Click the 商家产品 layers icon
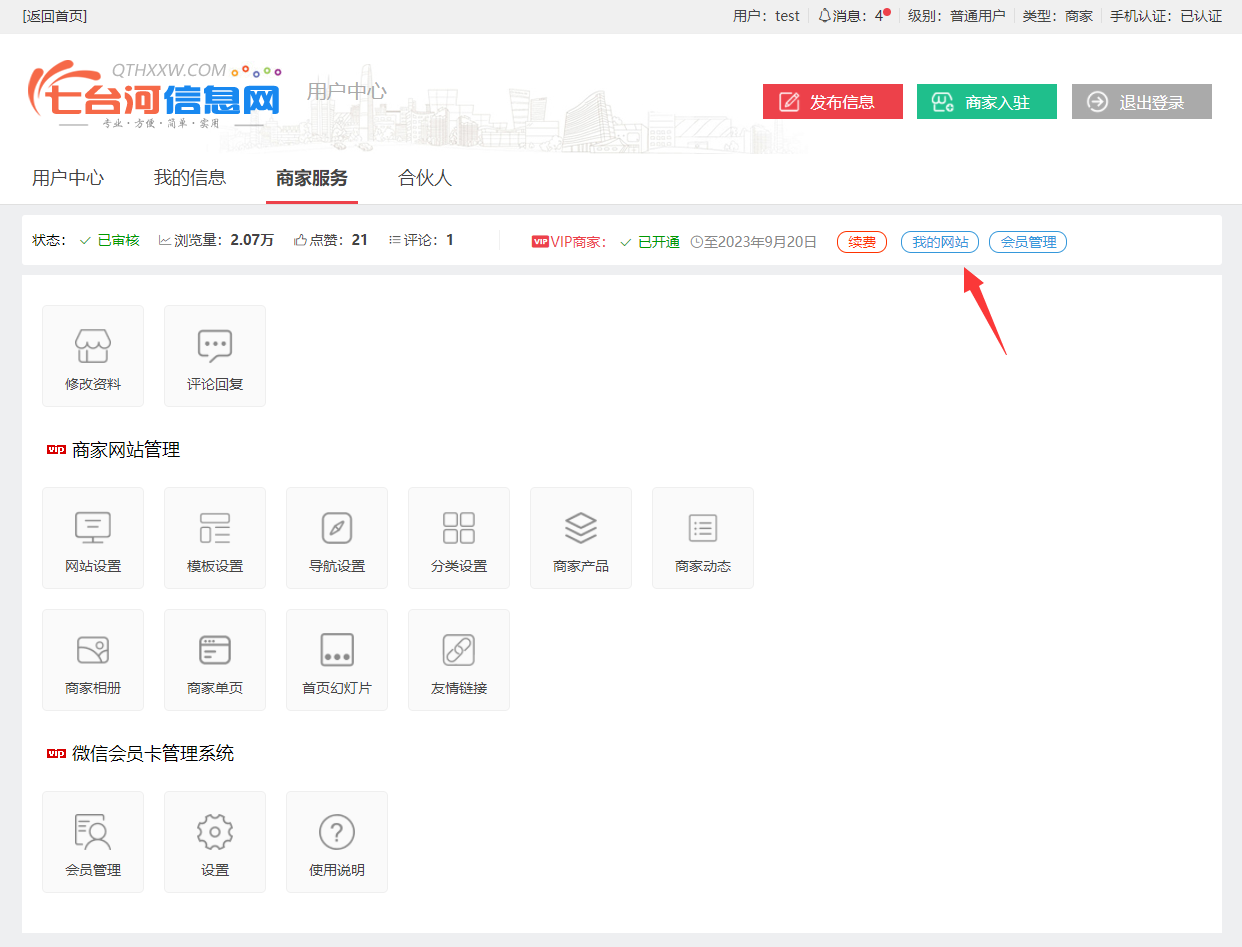1242x947 pixels. [581, 528]
